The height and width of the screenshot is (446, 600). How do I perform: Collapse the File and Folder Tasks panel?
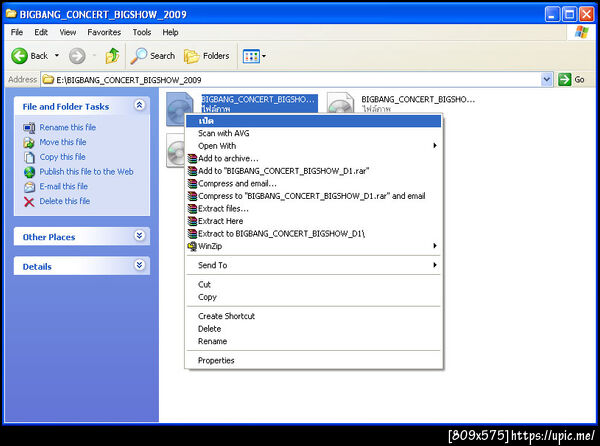(140, 105)
